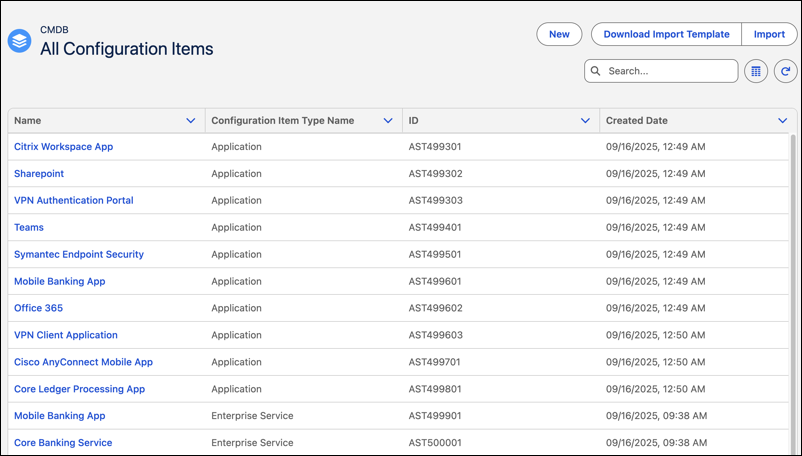Click Configuration Item Type Name header text

[x=282, y=121]
